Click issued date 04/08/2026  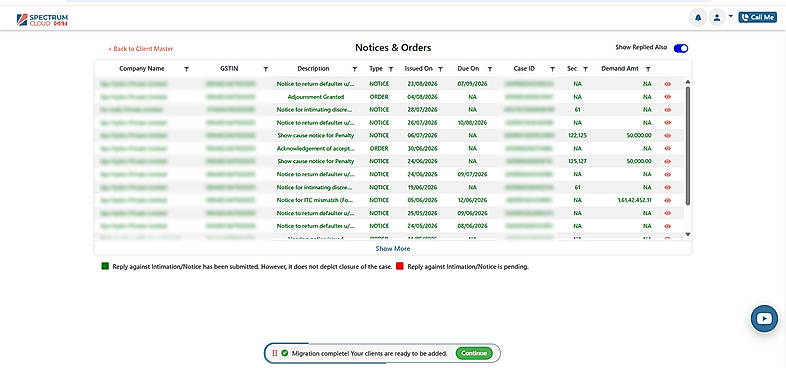(423, 97)
